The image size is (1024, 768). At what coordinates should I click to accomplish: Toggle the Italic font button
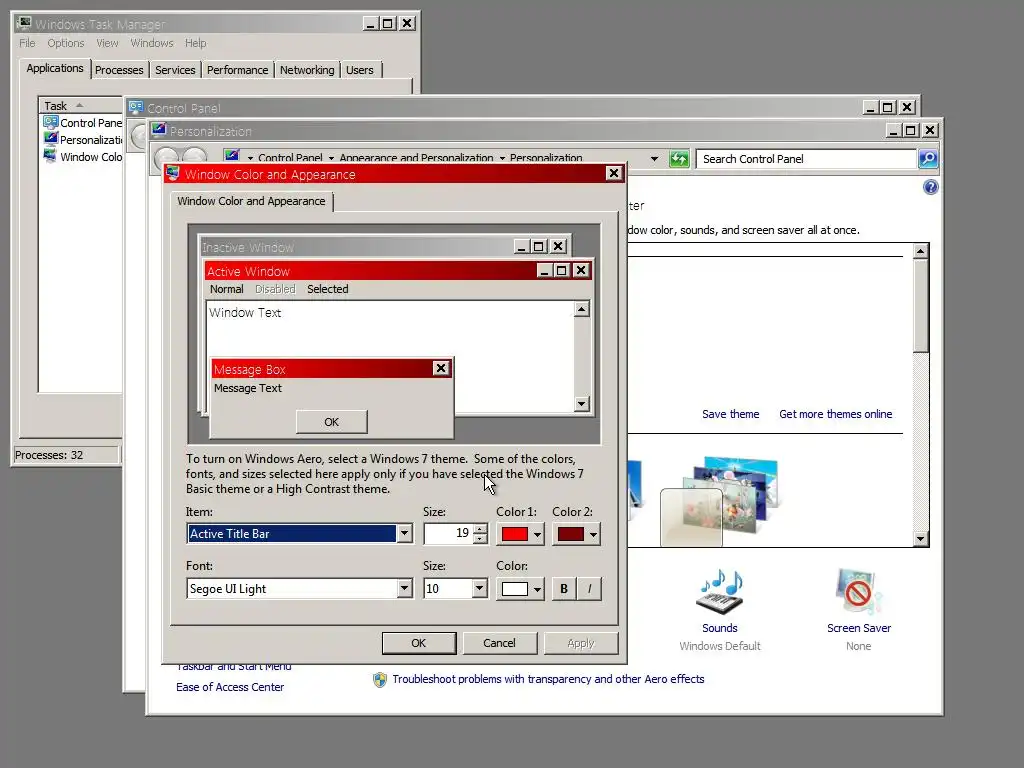(x=589, y=588)
